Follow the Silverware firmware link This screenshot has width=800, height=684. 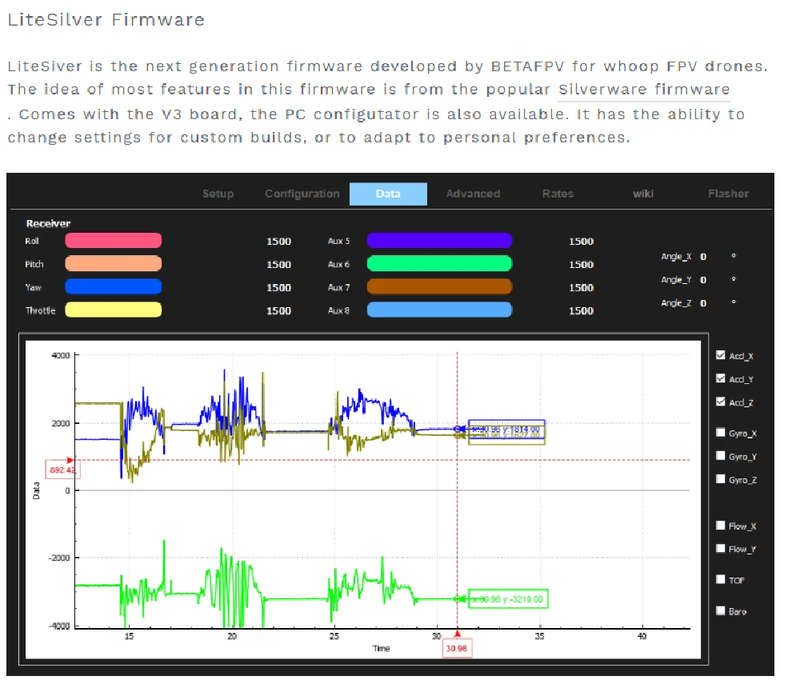point(644,90)
